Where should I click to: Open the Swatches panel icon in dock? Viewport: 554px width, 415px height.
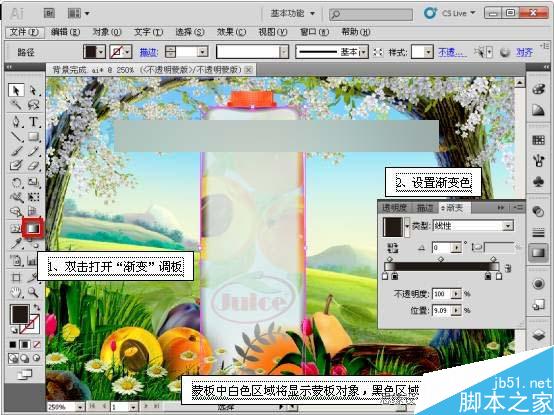538,140
